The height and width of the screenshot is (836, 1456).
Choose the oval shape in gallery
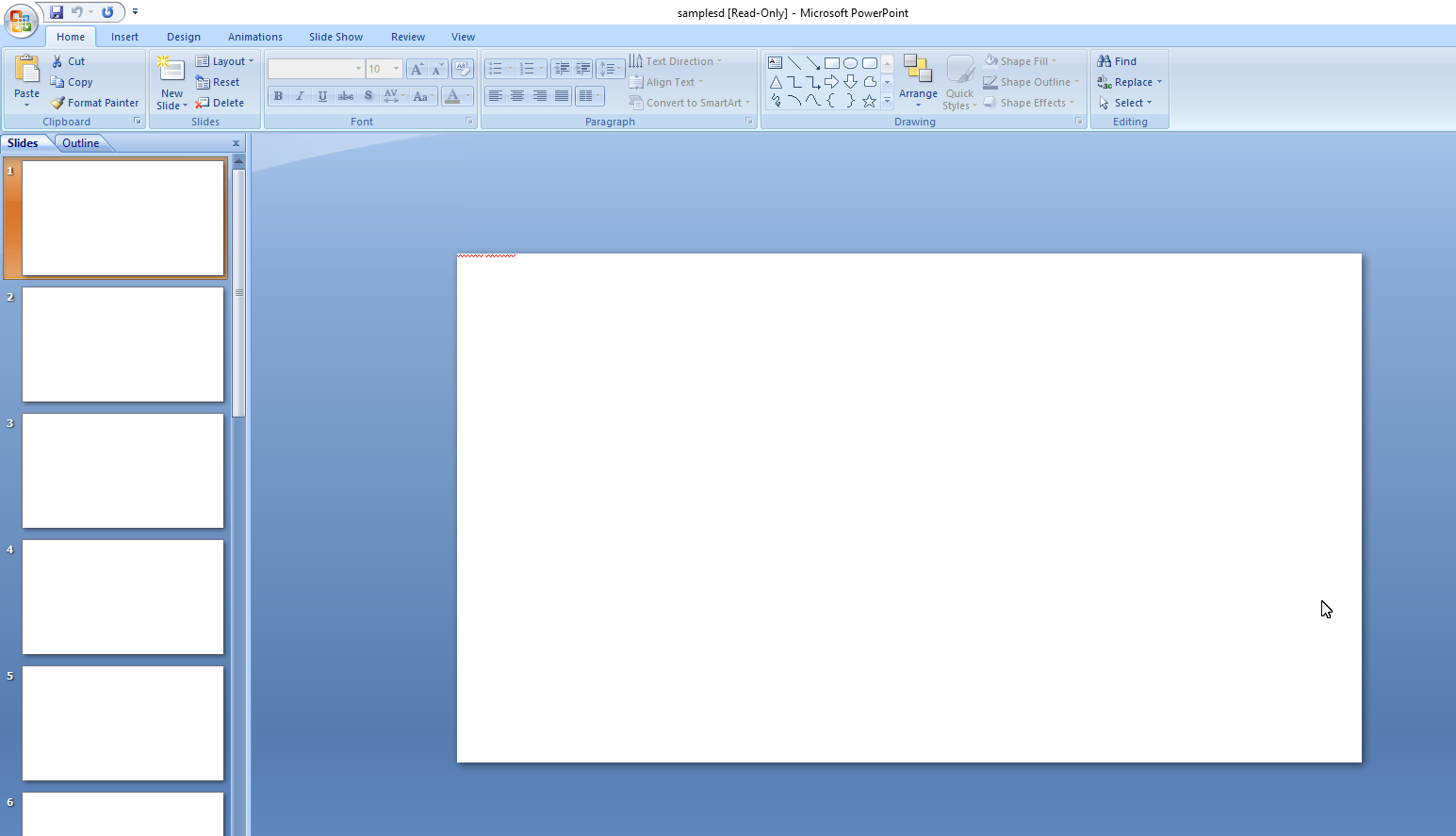(850, 63)
